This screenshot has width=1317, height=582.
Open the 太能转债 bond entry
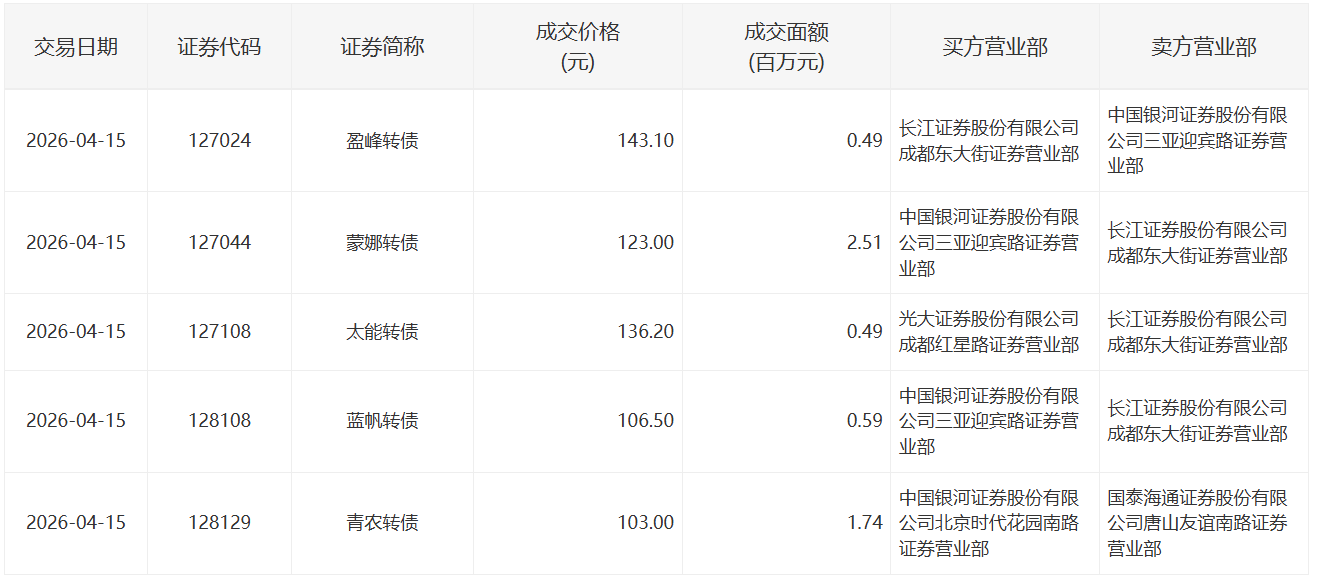(382, 332)
